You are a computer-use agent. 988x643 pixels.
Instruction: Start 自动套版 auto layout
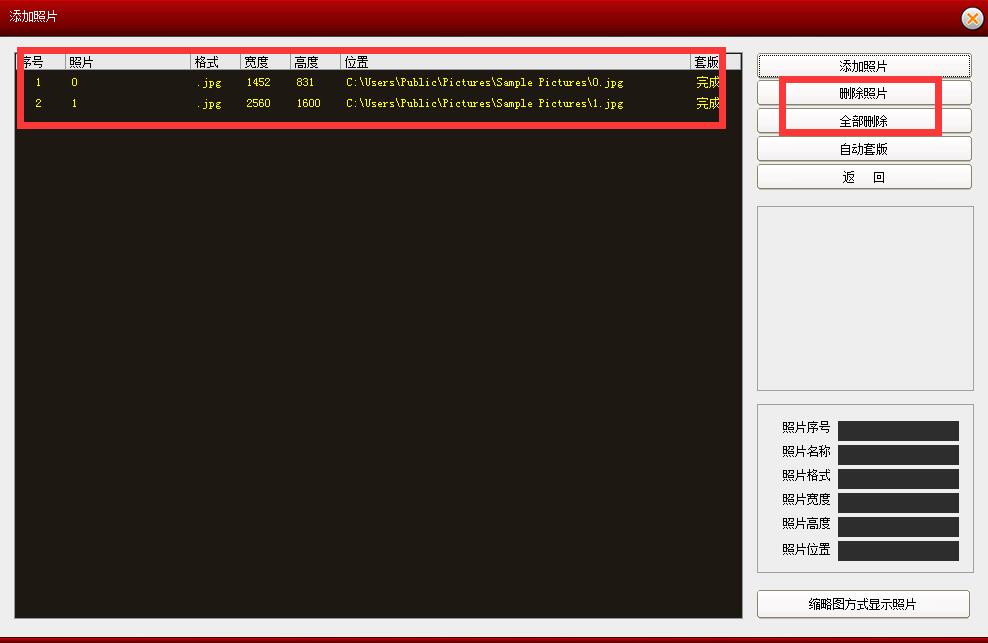[863, 149]
